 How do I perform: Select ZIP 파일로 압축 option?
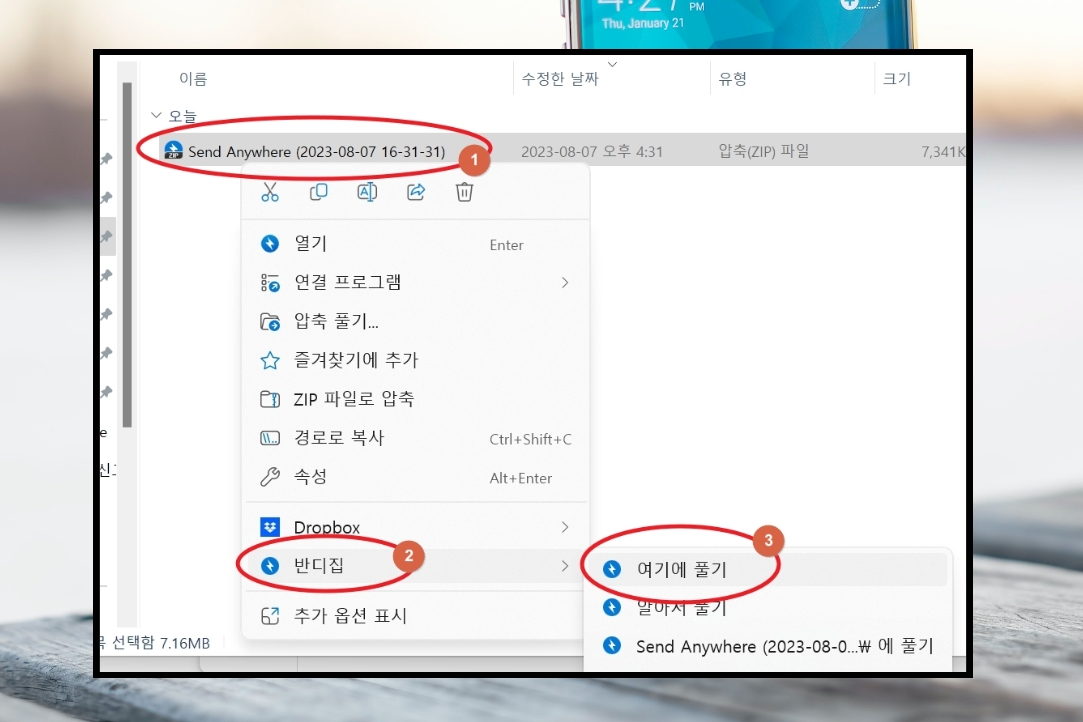coord(416,399)
